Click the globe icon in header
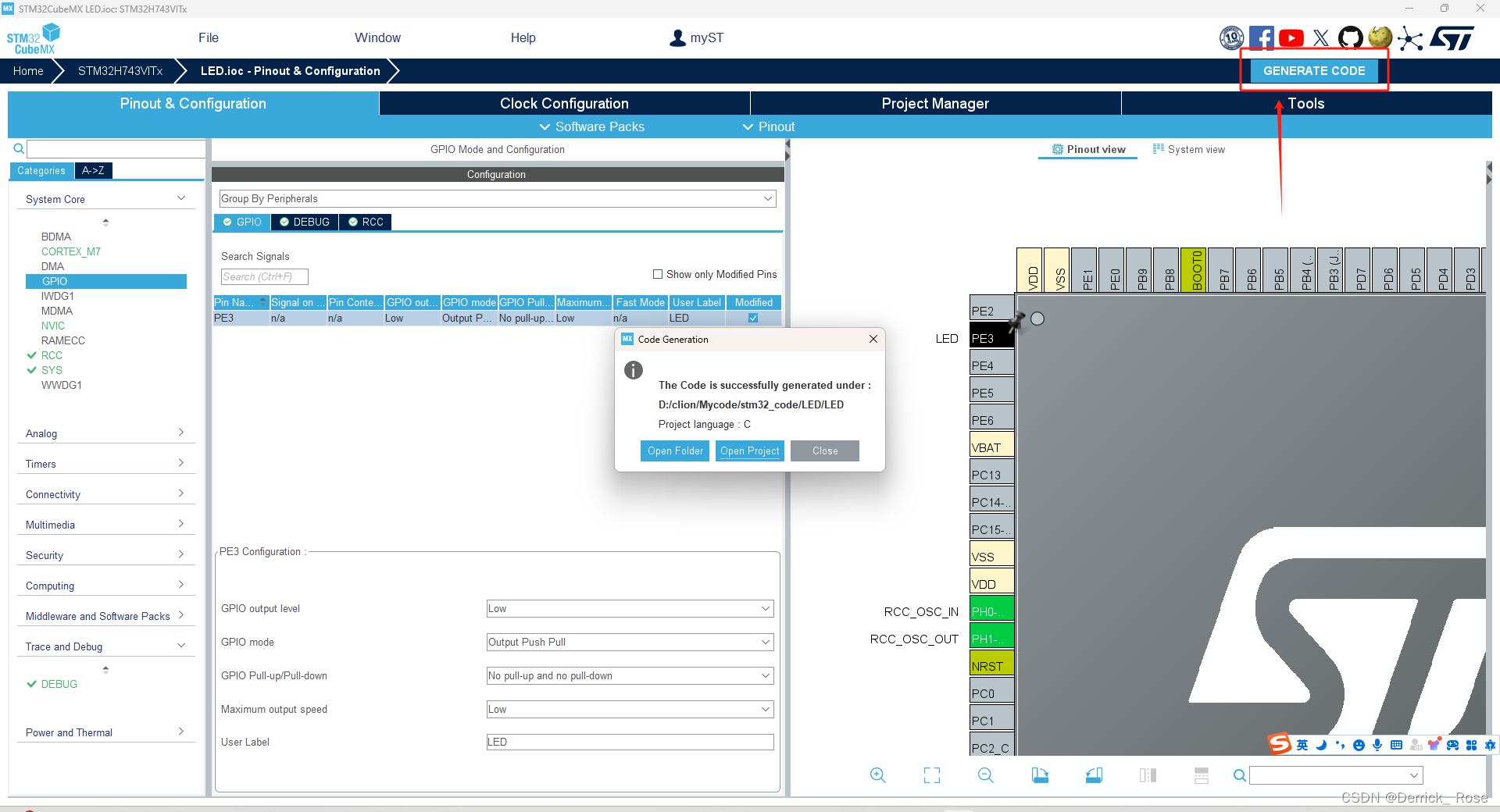The height and width of the screenshot is (812, 1500). coord(1380,37)
